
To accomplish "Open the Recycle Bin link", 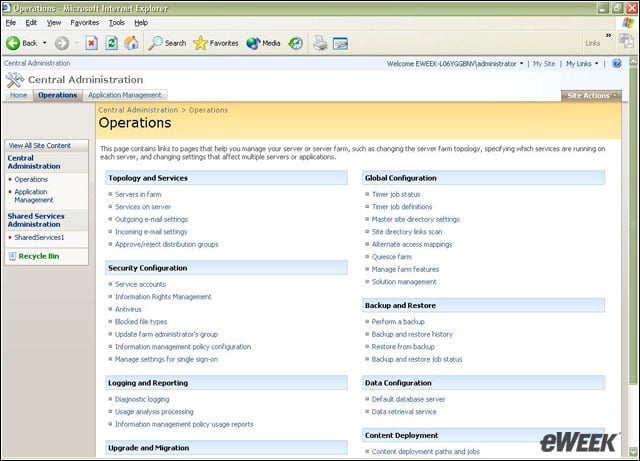I will [x=39, y=256].
